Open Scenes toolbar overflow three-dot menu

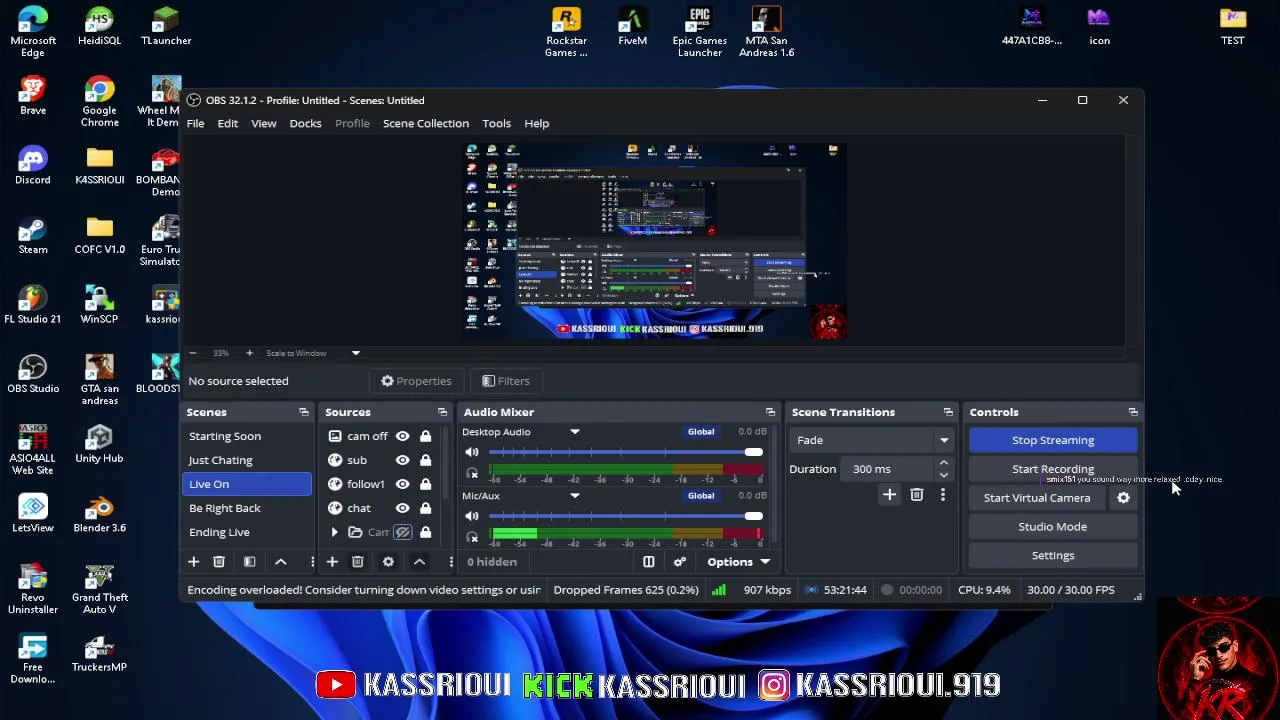click(312, 562)
